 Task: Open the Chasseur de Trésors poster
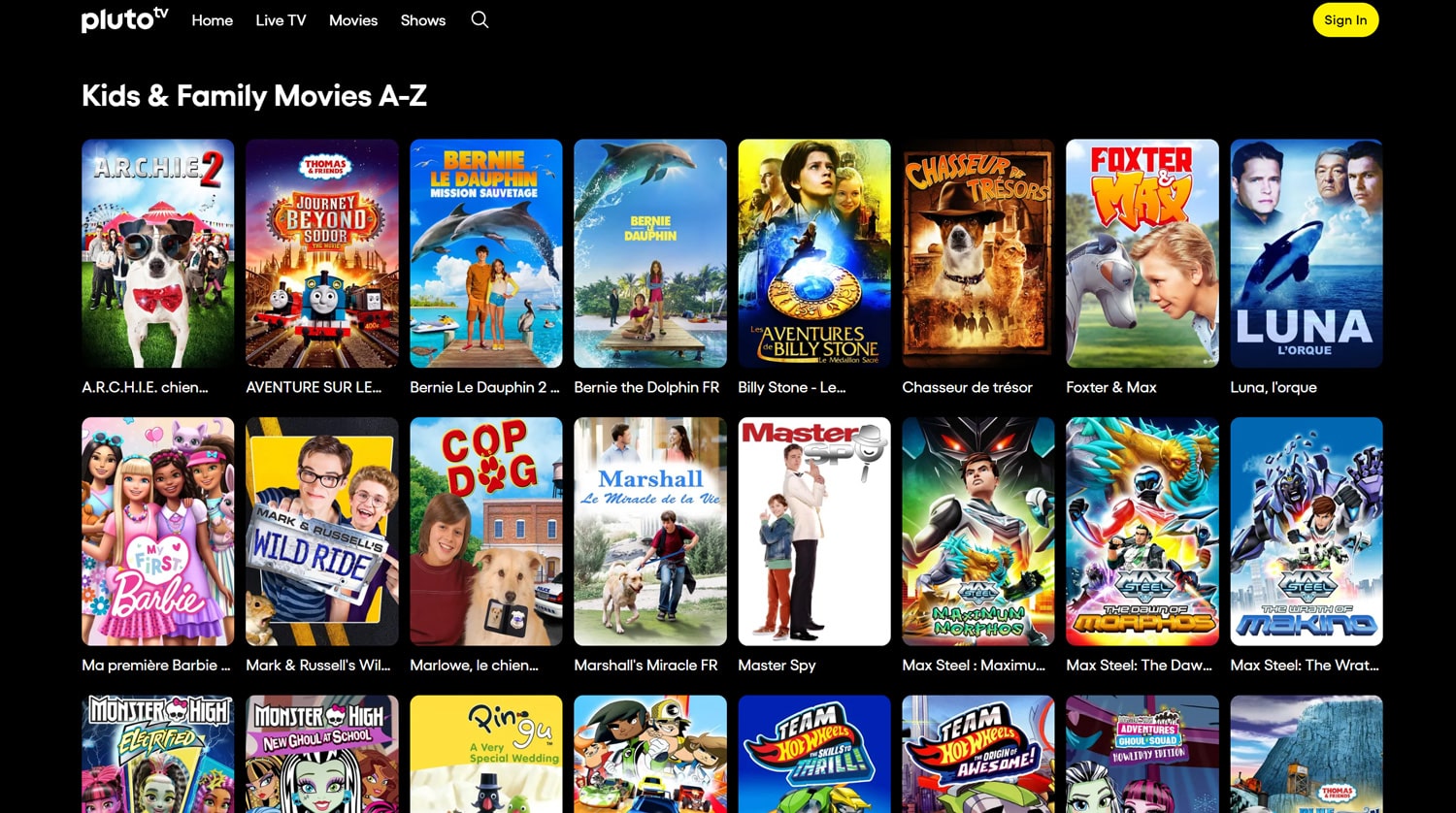click(978, 253)
